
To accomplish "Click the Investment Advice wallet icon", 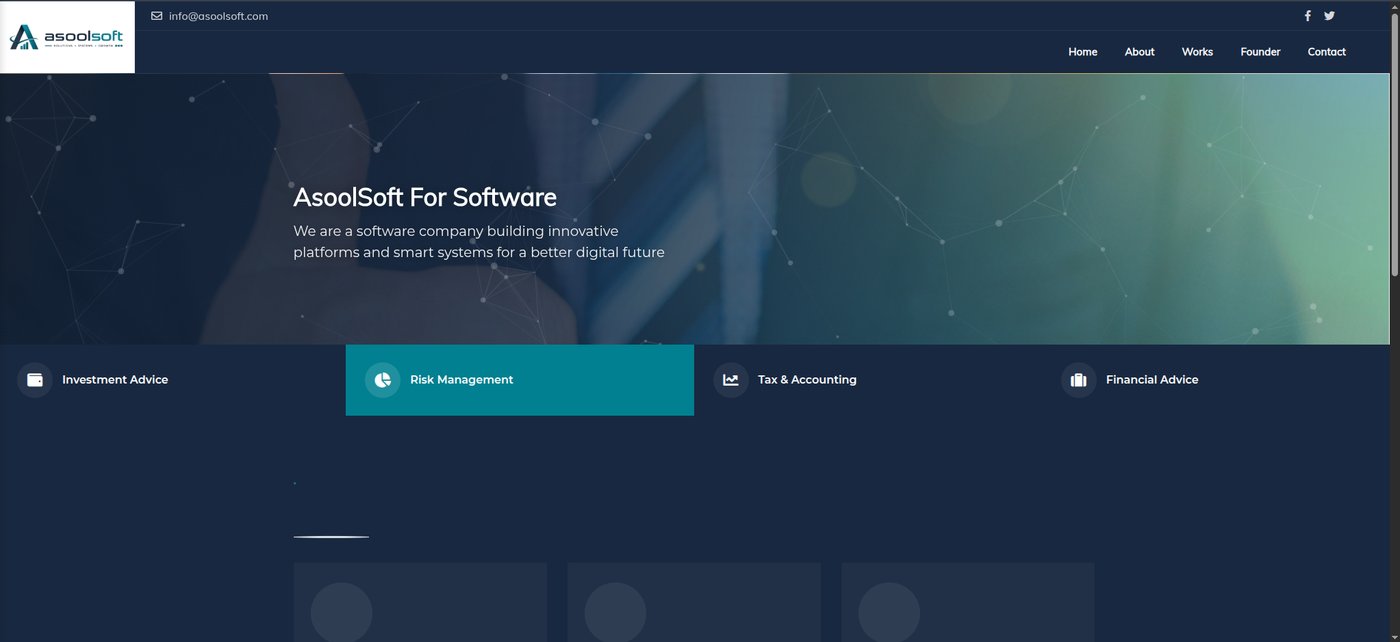I will pyautogui.click(x=35, y=380).
